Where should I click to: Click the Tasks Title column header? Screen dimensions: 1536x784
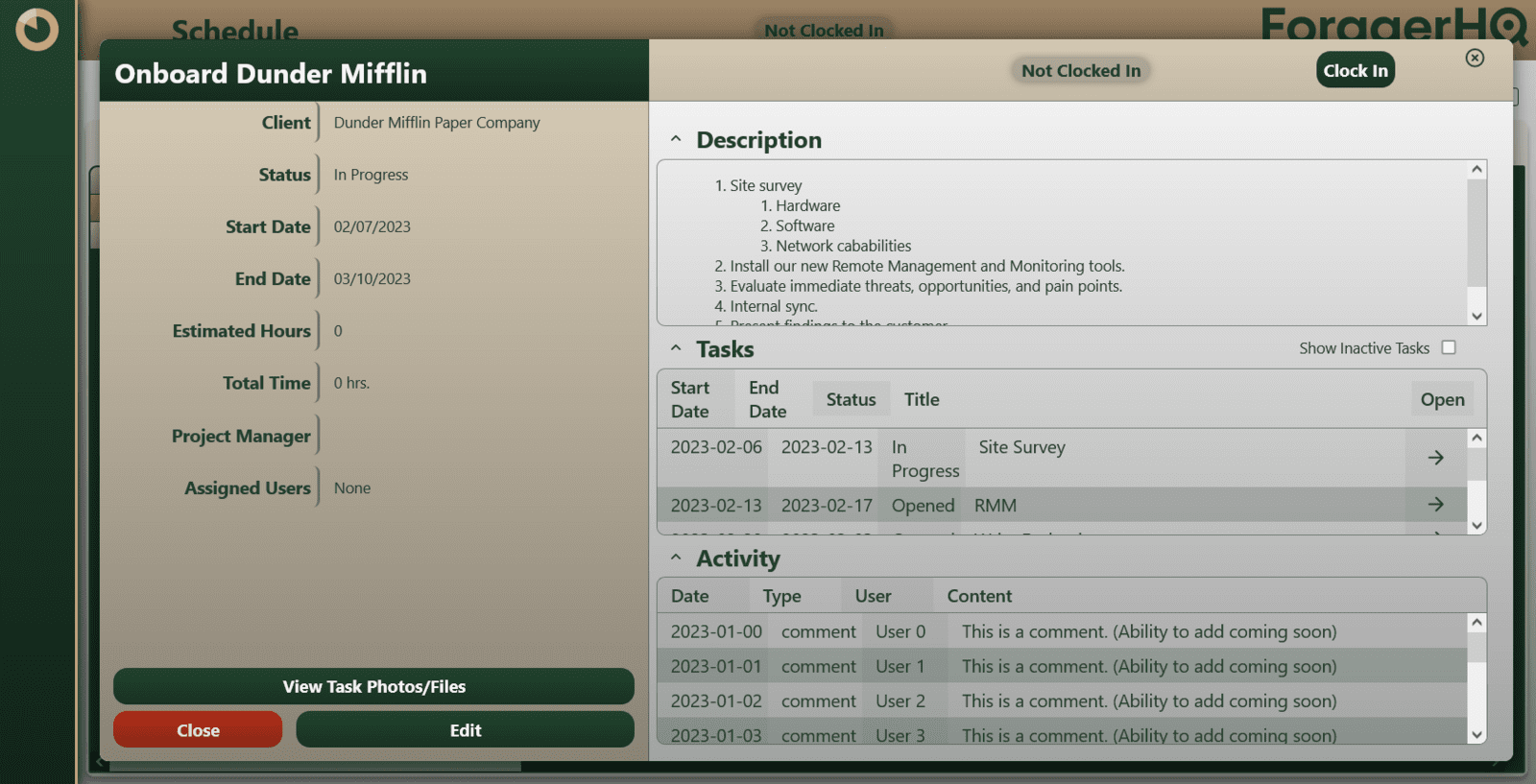pyautogui.click(x=922, y=399)
